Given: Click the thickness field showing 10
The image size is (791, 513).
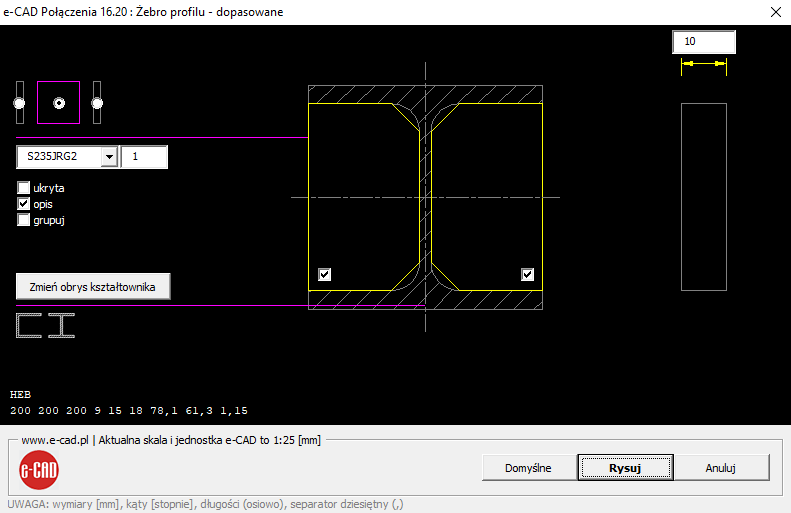Looking at the screenshot, I should (x=704, y=42).
